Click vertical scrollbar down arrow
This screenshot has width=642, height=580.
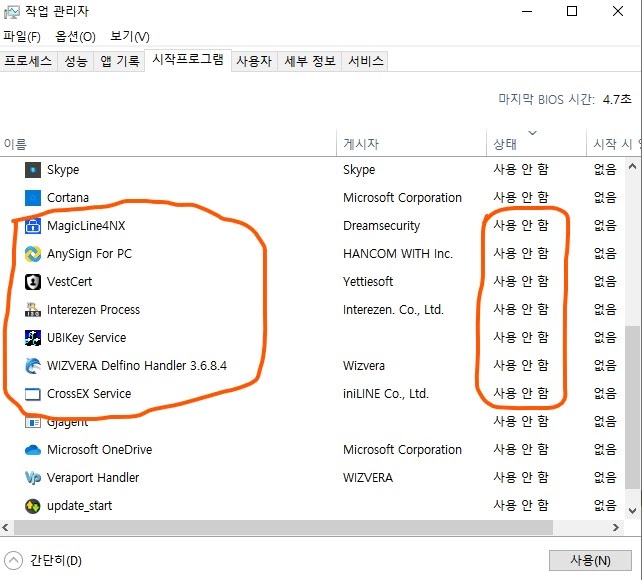click(x=632, y=511)
